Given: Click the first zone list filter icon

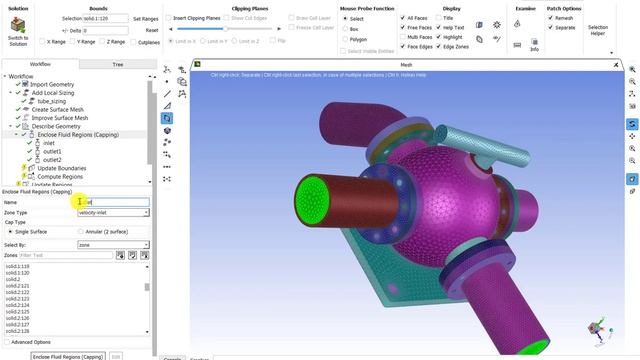Looking at the screenshot, I should pyautogui.click(x=120, y=255).
